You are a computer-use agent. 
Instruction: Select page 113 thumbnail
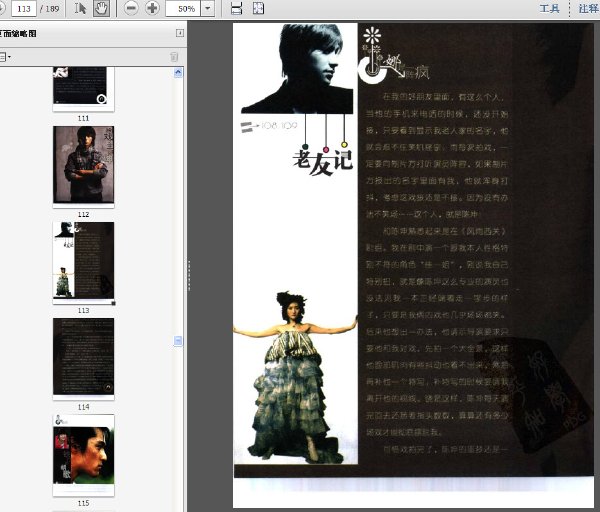tap(83, 261)
